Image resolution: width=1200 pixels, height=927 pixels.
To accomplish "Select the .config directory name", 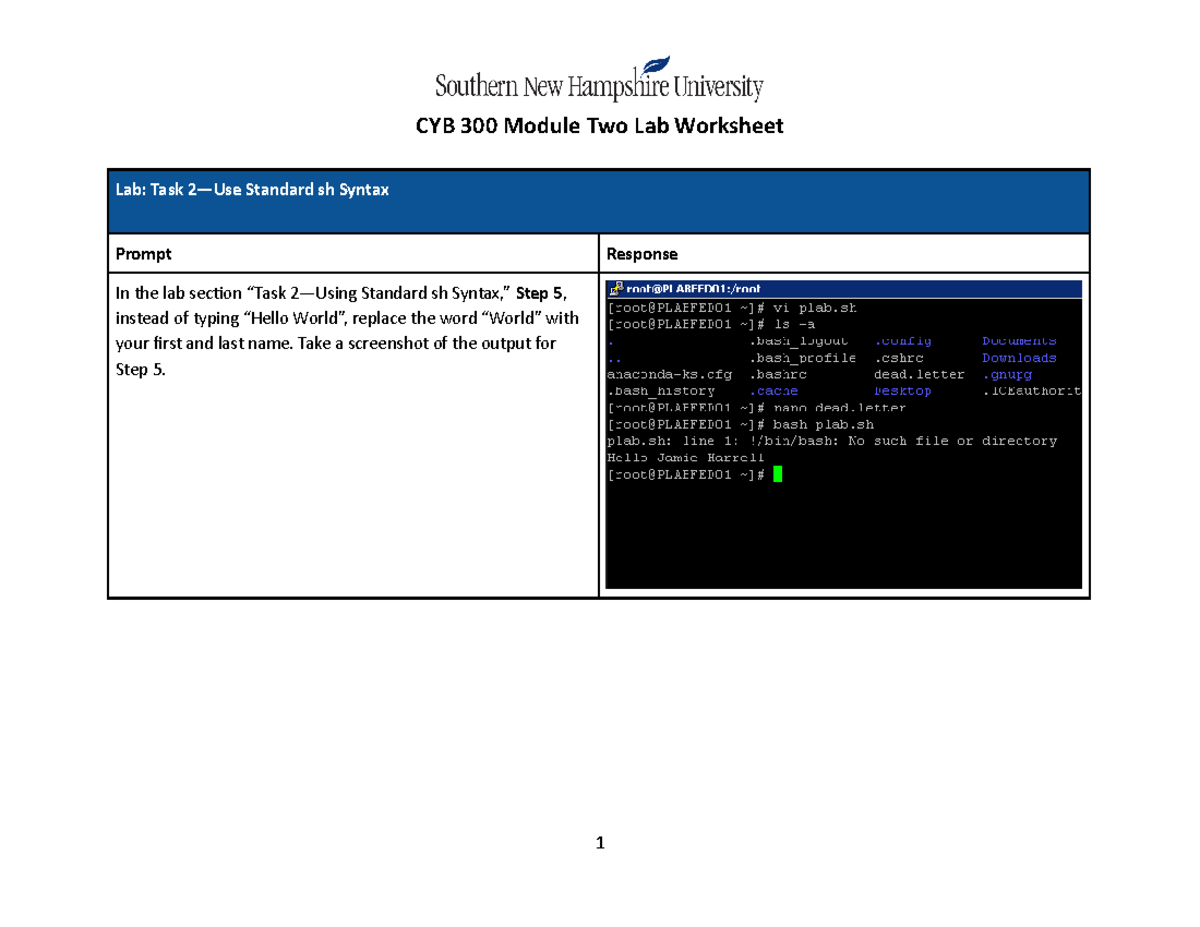I will 901,340.
